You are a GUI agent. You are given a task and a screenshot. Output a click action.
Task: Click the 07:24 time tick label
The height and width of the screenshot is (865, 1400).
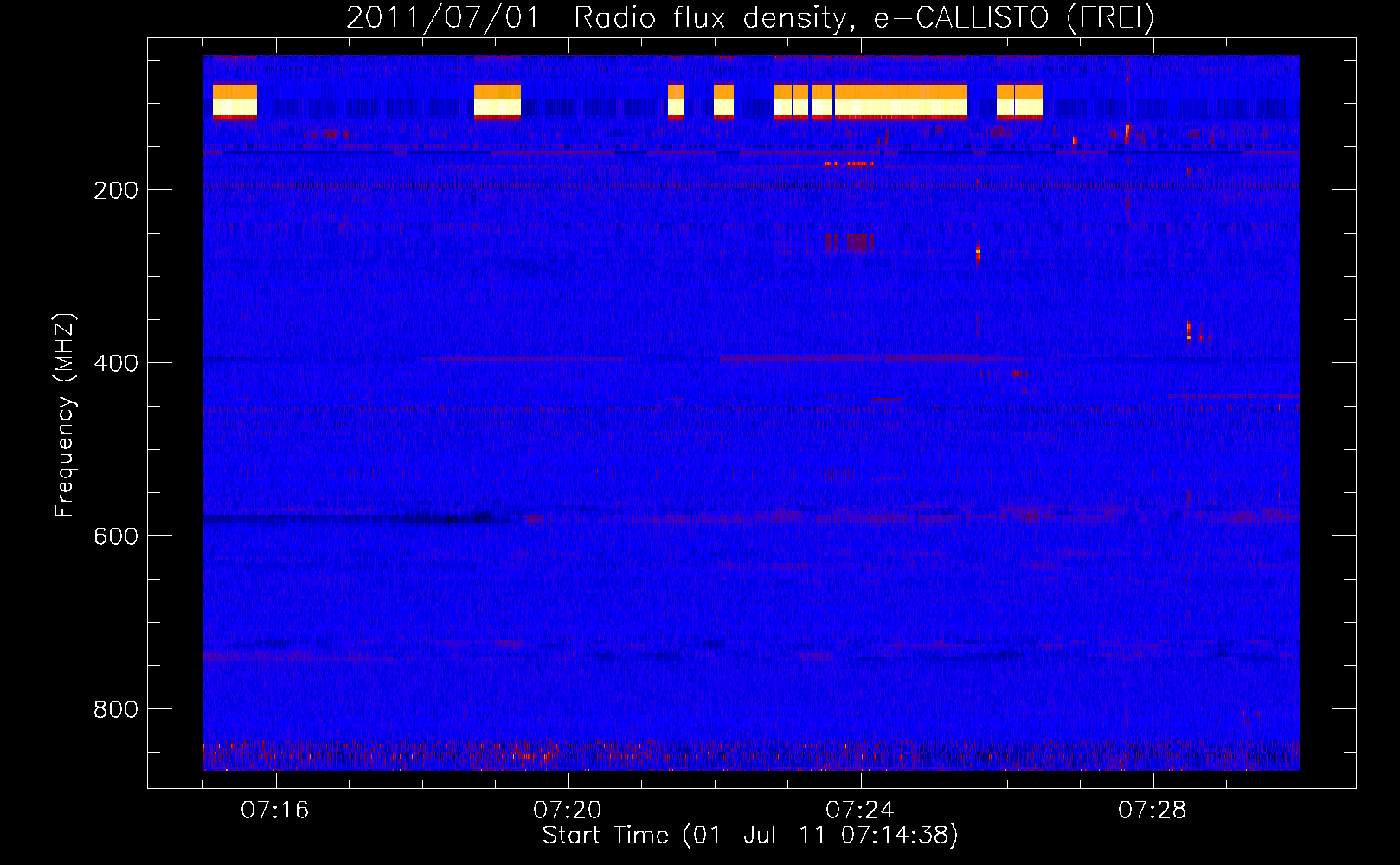coord(860,810)
